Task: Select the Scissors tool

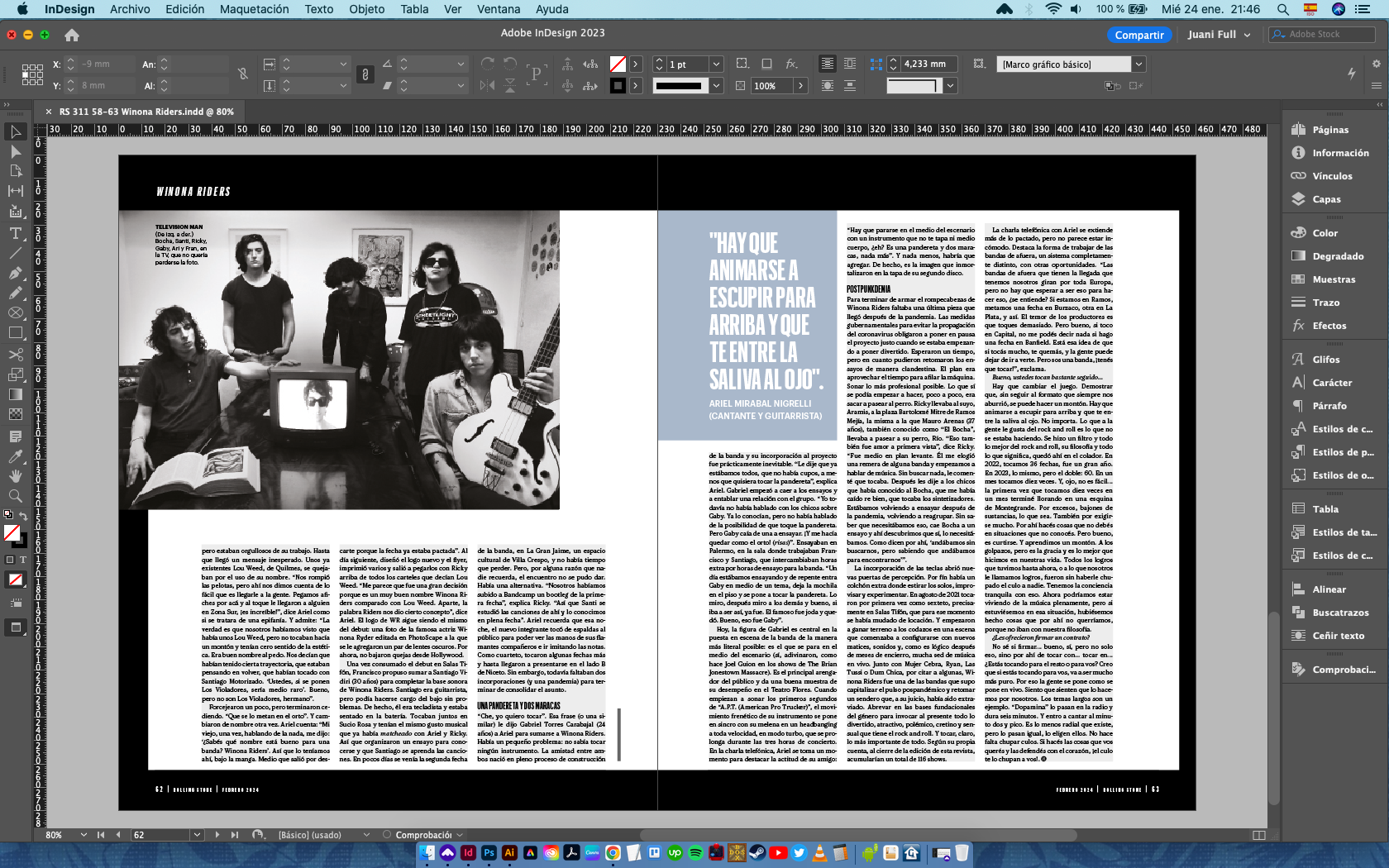Action: [15, 354]
